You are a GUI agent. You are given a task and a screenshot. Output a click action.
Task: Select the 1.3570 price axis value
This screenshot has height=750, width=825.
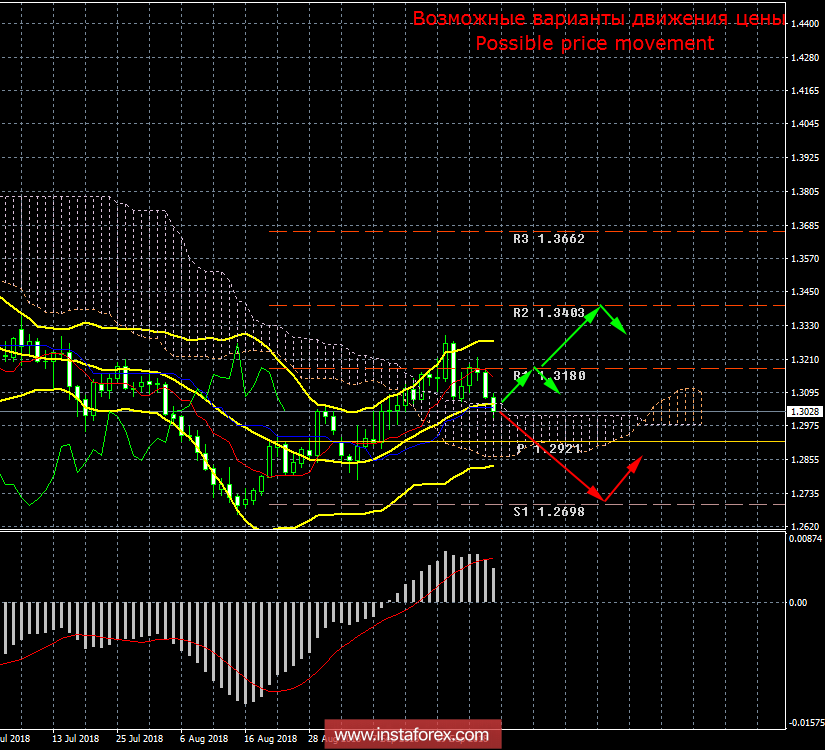[x=805, y=259]
